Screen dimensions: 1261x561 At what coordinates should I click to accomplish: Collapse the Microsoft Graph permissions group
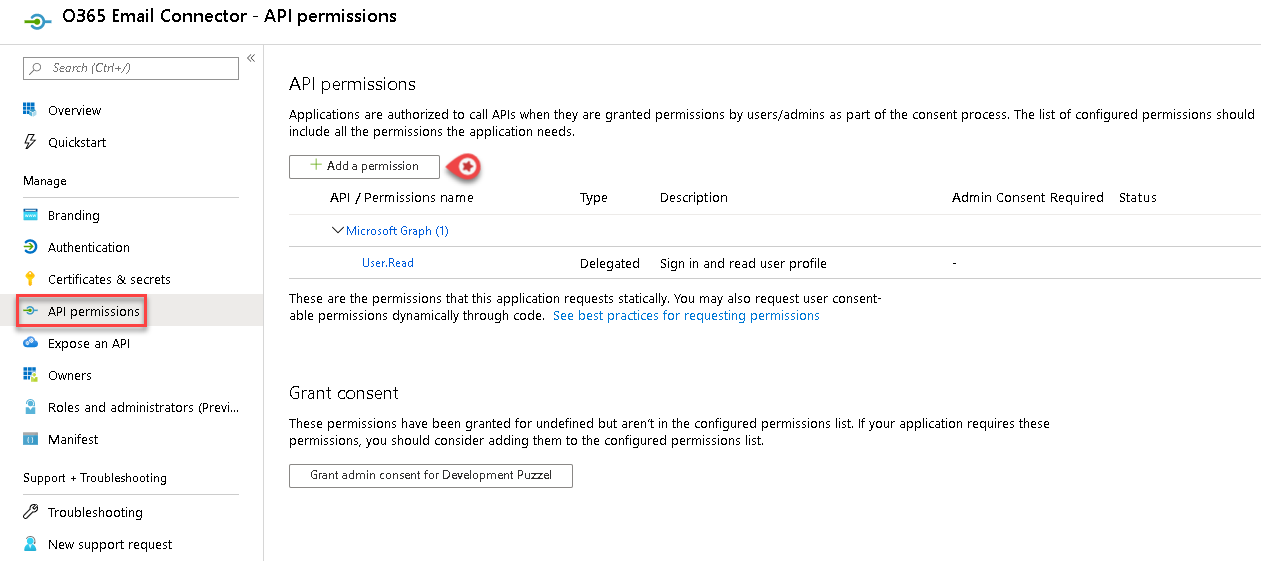point(337,230)
